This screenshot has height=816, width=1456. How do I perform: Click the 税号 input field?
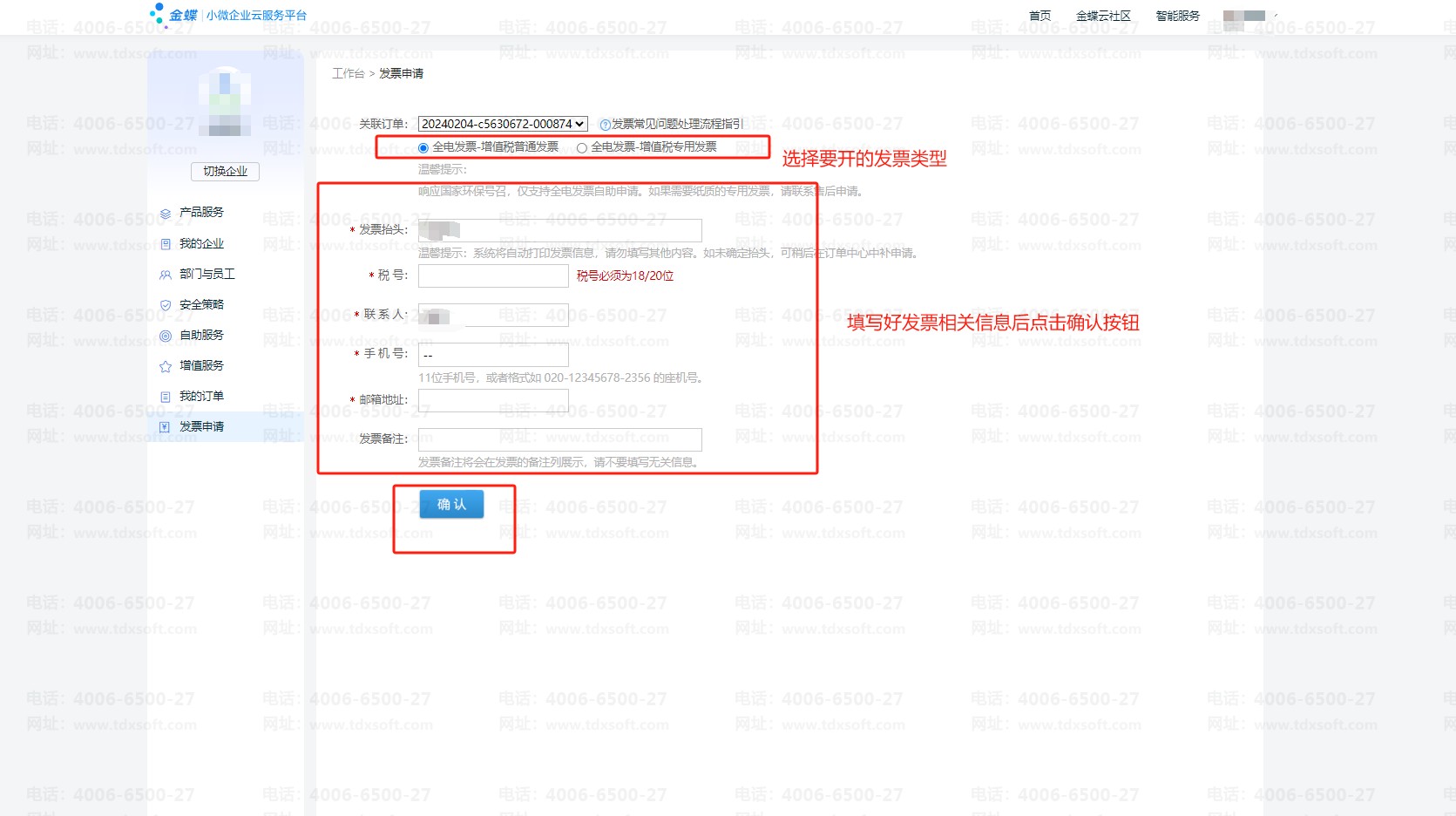point(493,275)
